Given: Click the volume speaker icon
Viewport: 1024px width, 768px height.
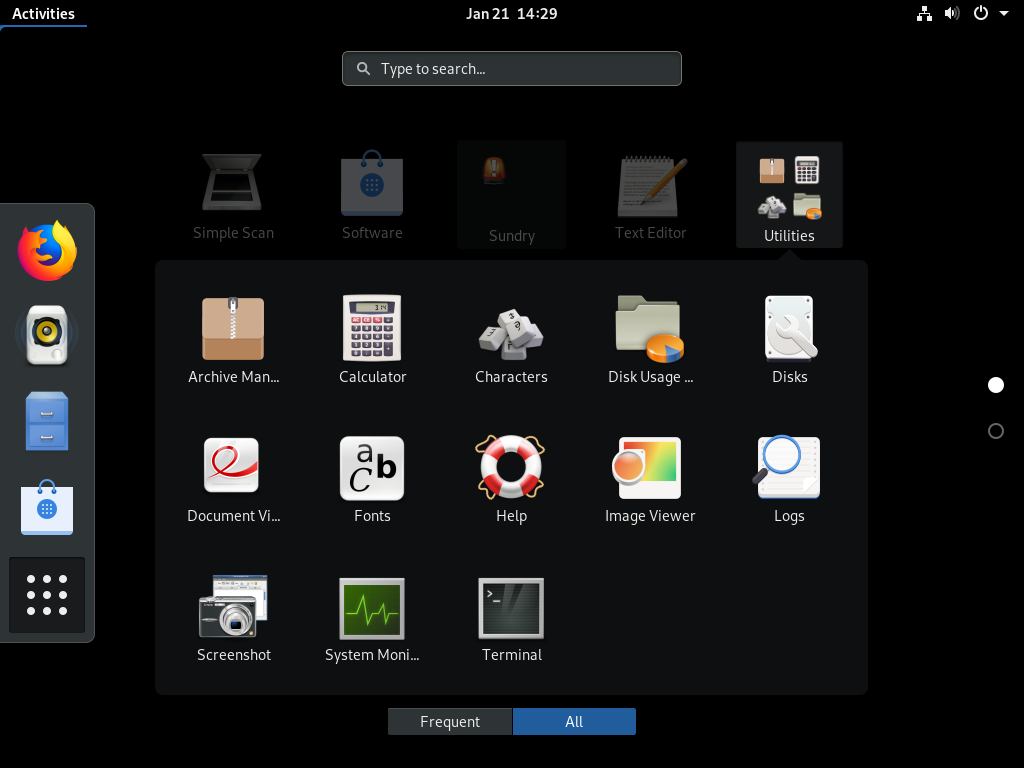Looking at the screenshot, I should [952, 14].
